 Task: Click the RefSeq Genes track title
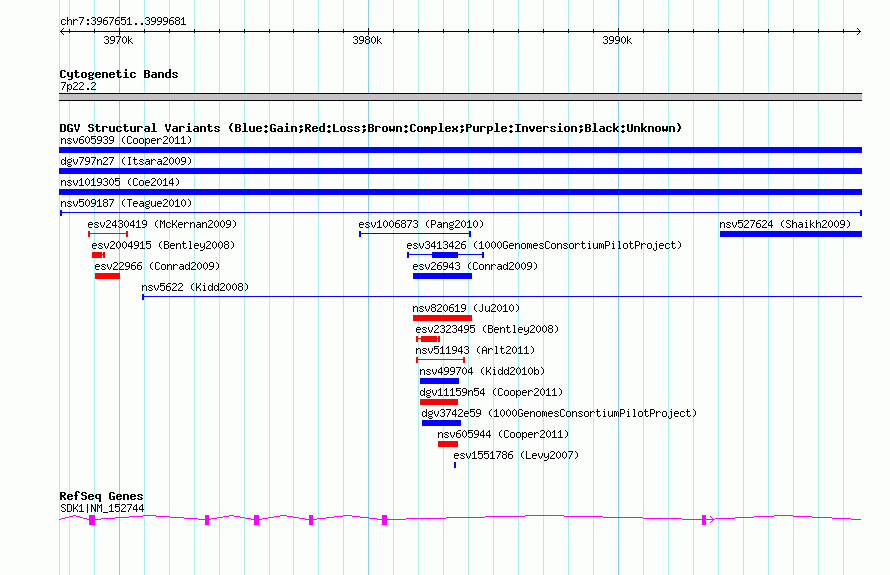point(101,496)
